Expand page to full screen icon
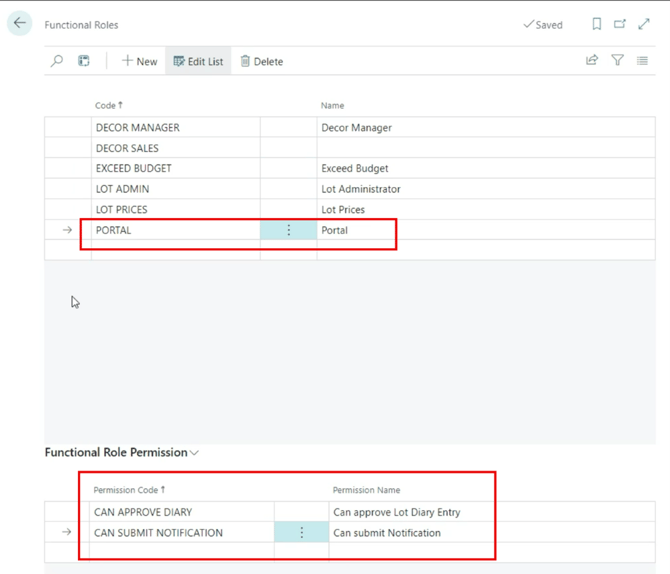This screenshot has height=574, width=670. (644, 24)
